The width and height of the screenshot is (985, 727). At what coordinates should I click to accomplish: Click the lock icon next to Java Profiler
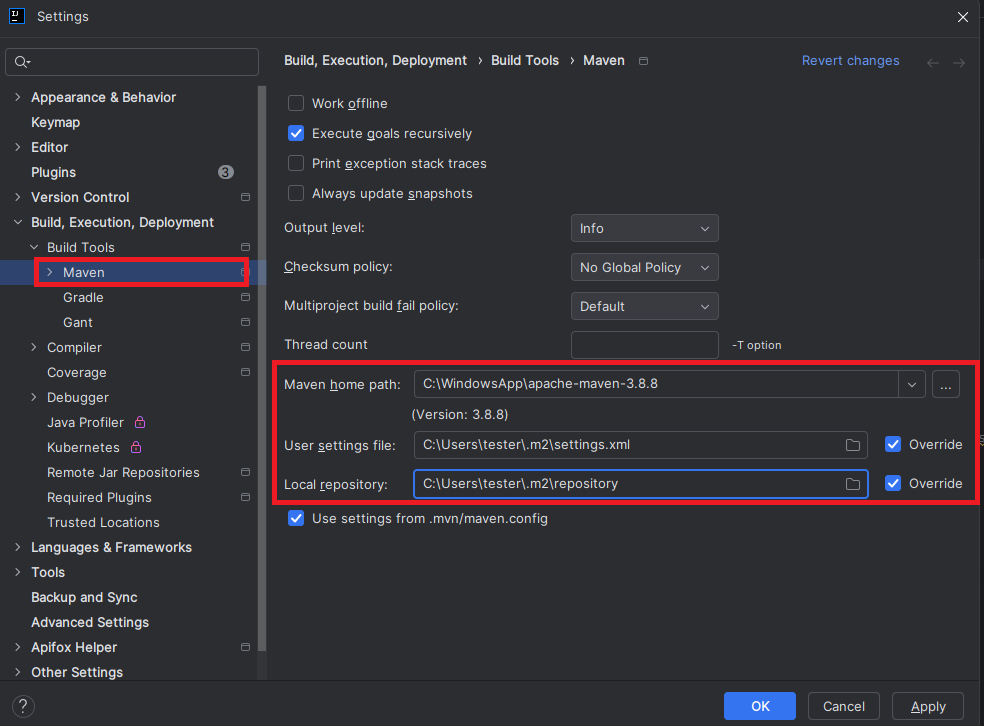click(x=140, y=422)
